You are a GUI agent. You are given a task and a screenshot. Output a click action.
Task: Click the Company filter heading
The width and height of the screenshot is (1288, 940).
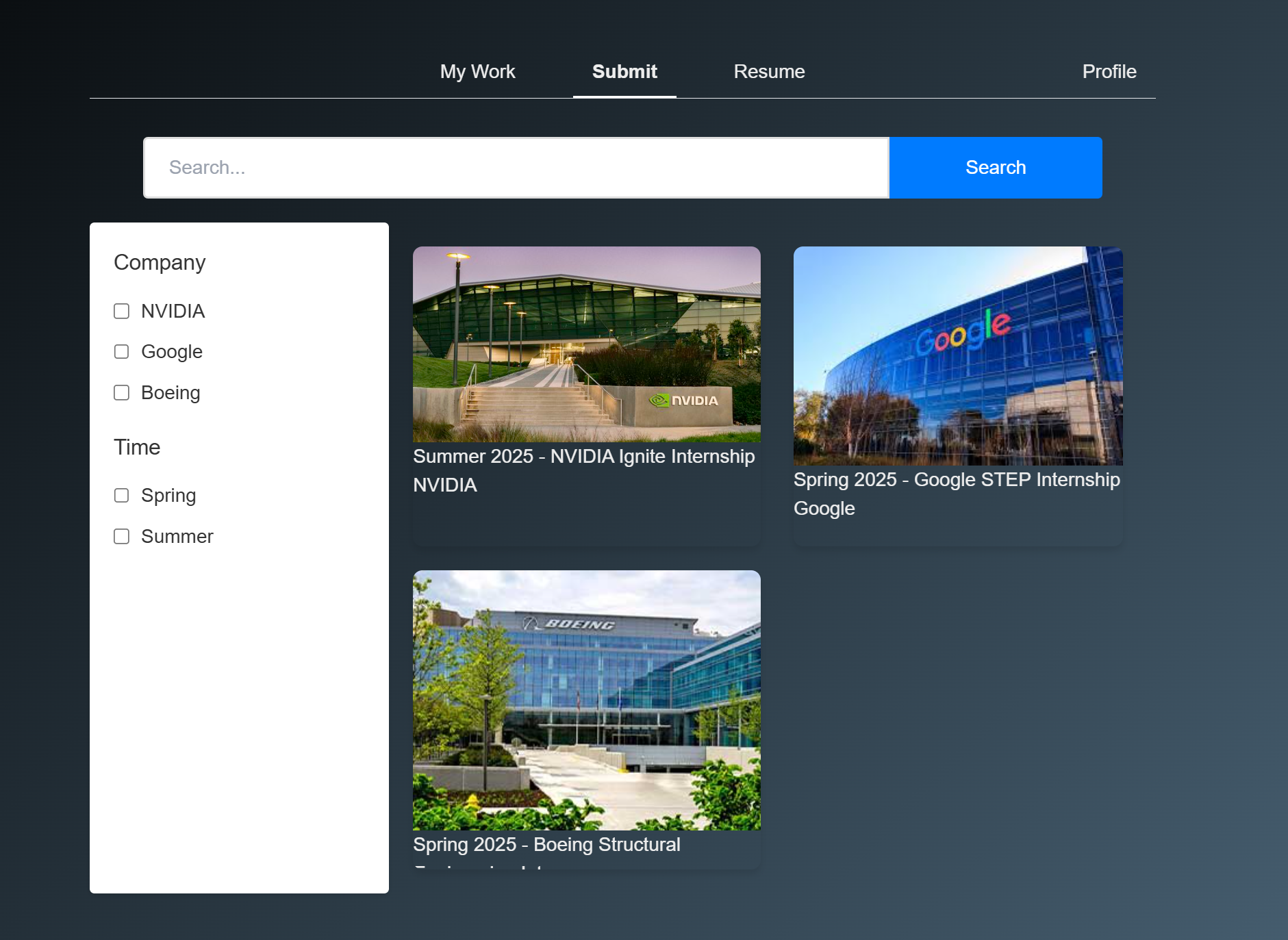coord(160,263)
